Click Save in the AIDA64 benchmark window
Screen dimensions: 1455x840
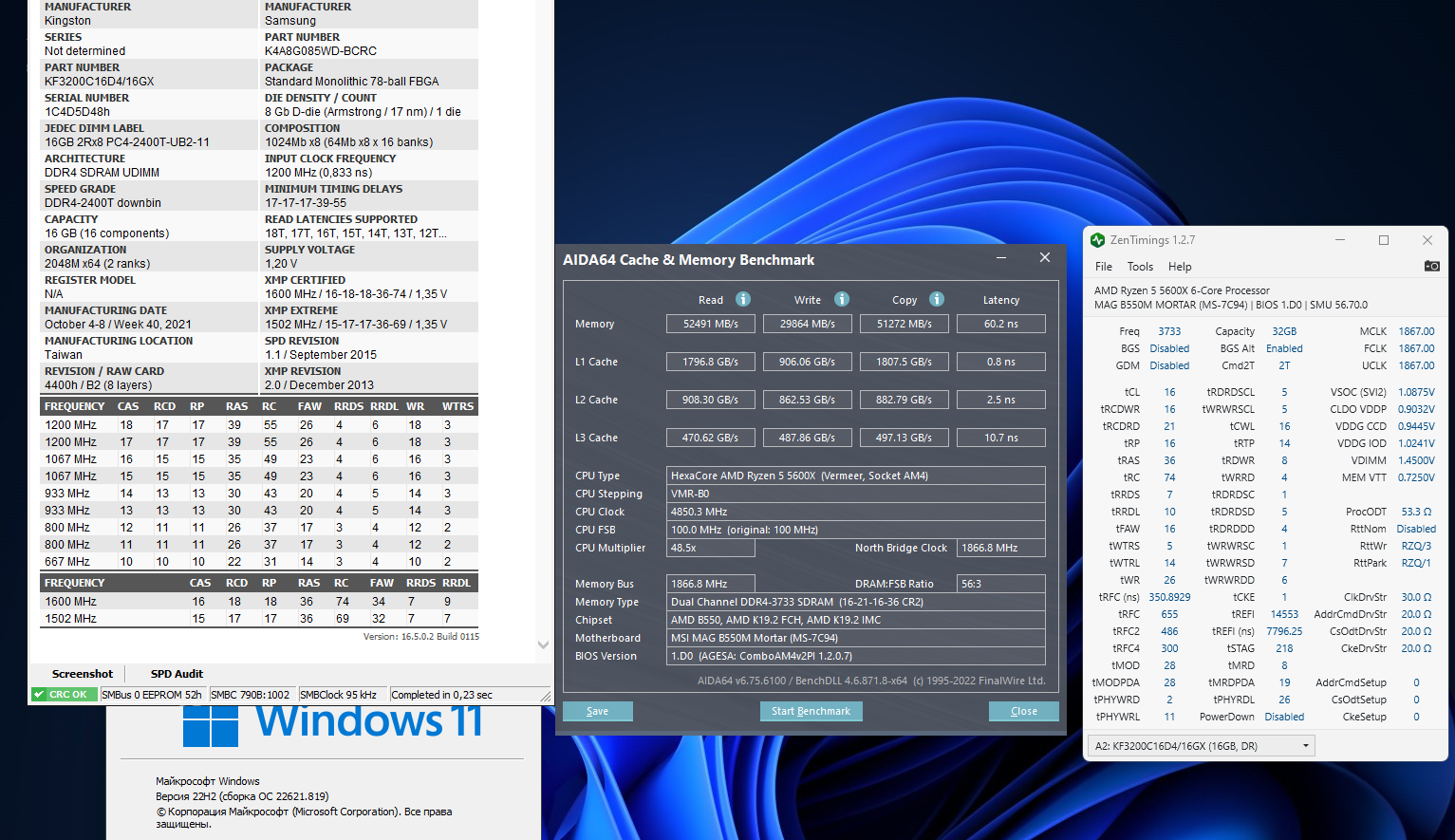coord(598,711)
